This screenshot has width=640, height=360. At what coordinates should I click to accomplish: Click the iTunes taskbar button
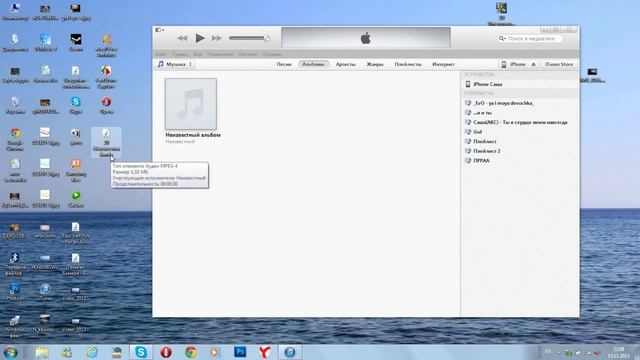[290, 352]
